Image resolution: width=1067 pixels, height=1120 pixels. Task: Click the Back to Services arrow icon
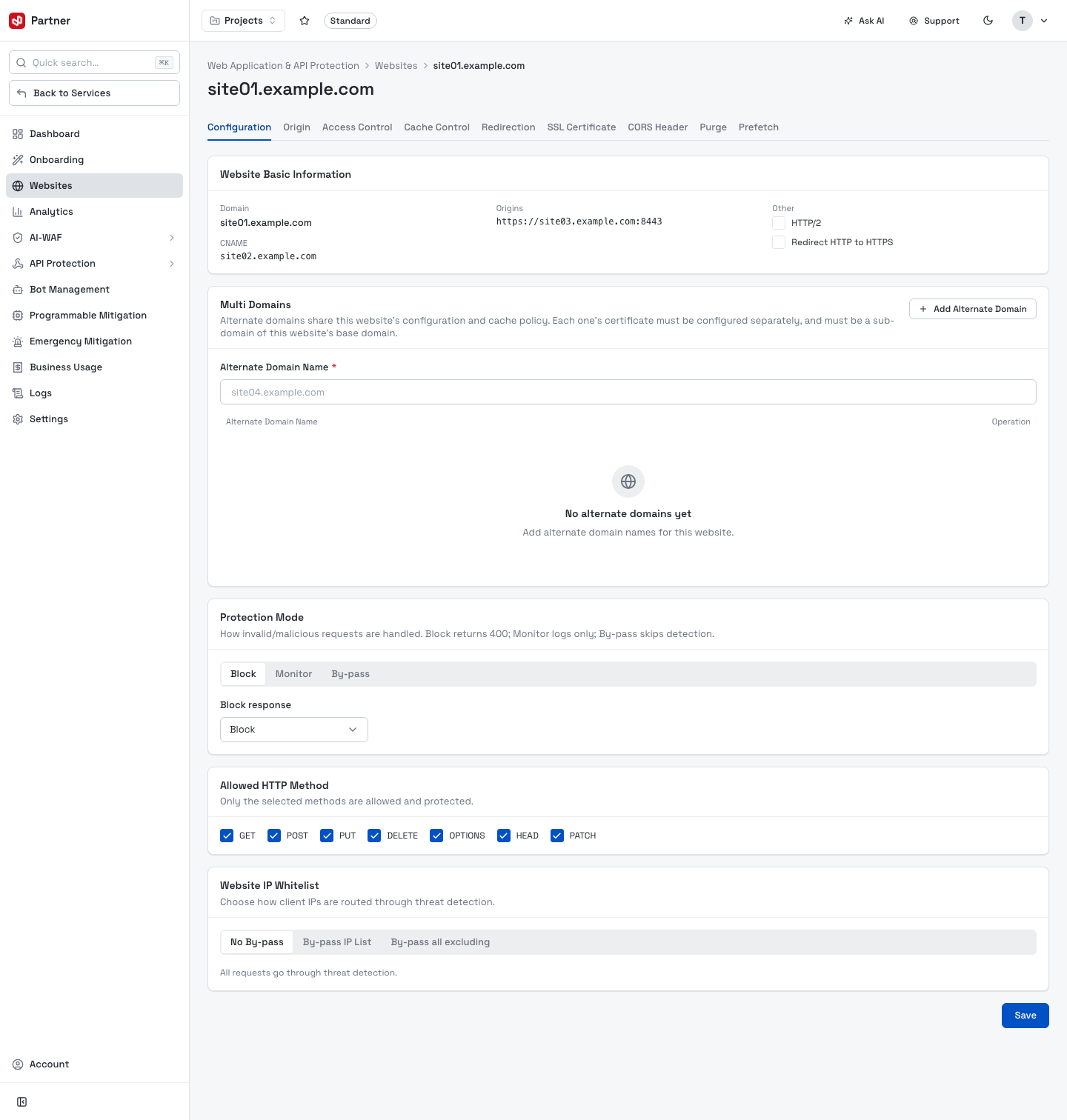[x=21, y=93]
